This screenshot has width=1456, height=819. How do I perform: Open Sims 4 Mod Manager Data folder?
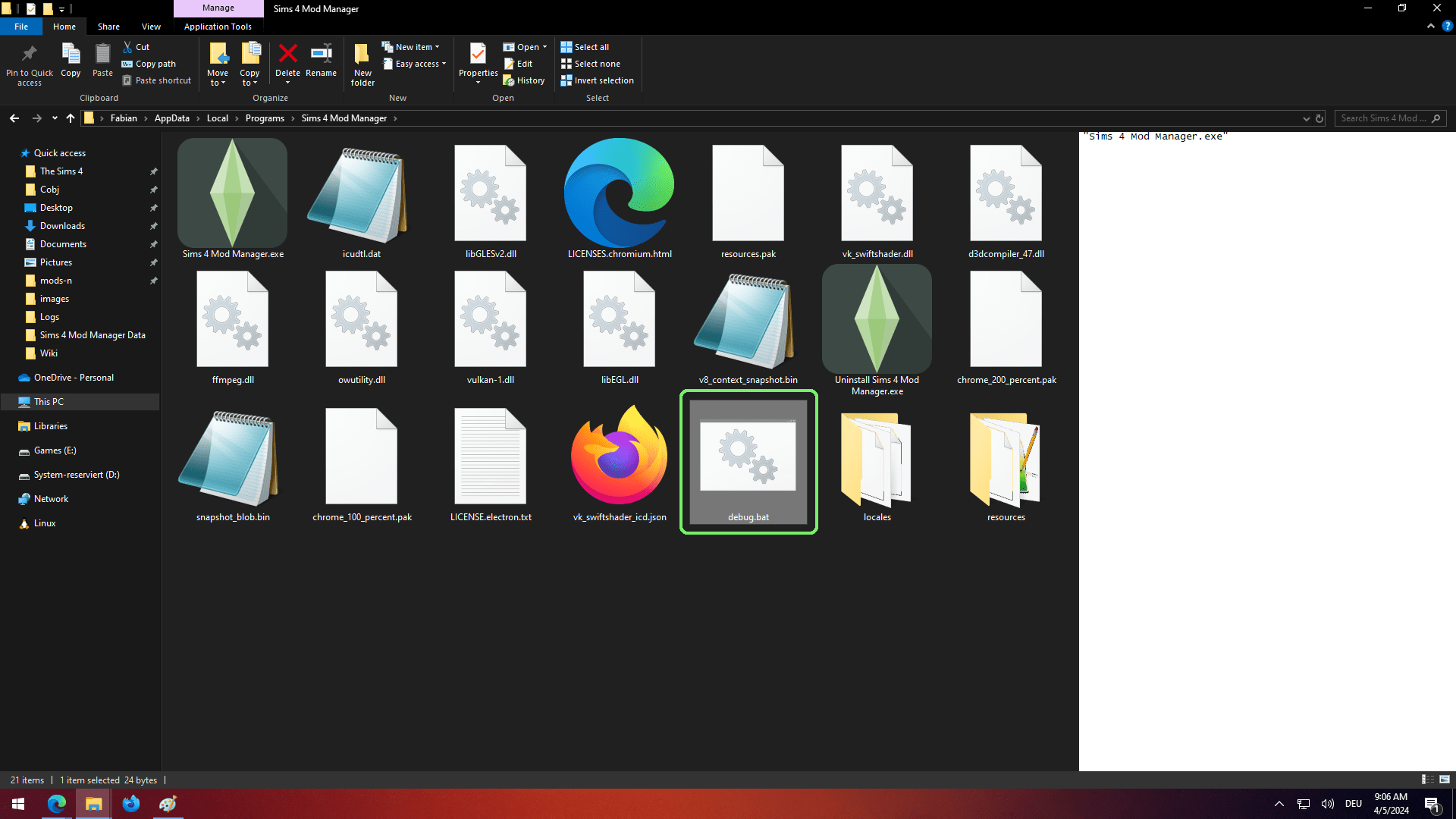[93, 335]
